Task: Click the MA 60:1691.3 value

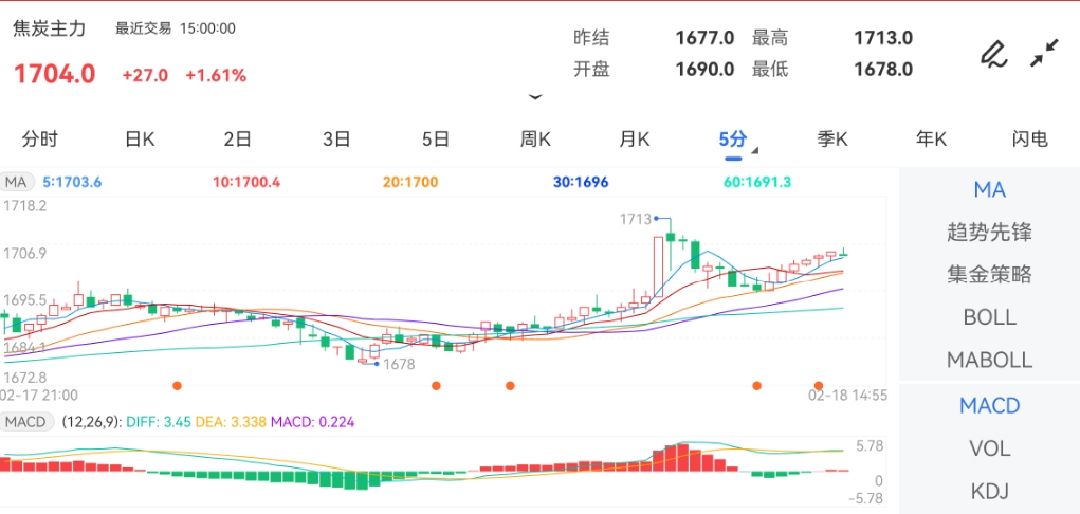Action: coord(758,183)
